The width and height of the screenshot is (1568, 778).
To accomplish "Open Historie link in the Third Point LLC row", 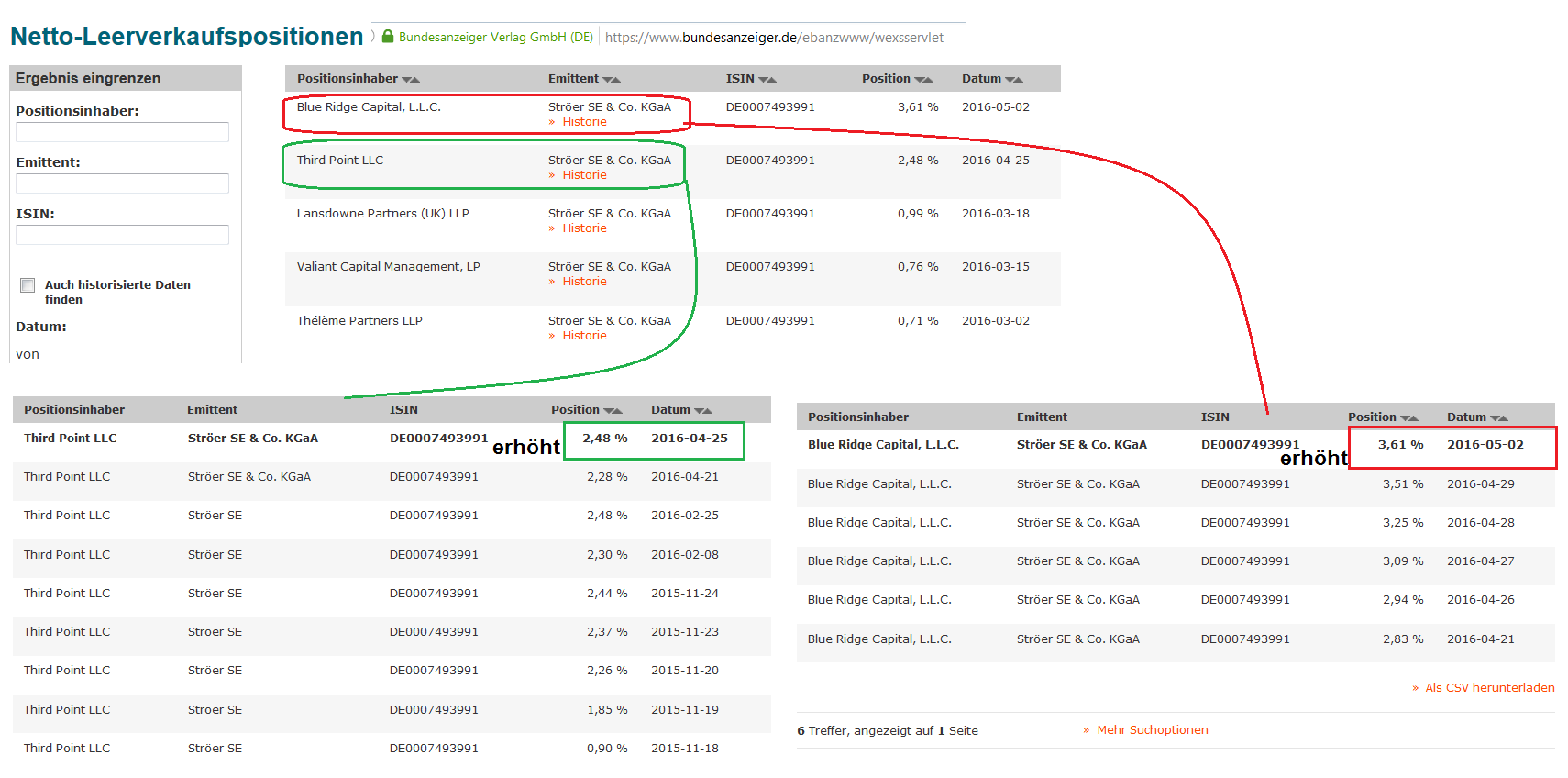I will (584, 175).
